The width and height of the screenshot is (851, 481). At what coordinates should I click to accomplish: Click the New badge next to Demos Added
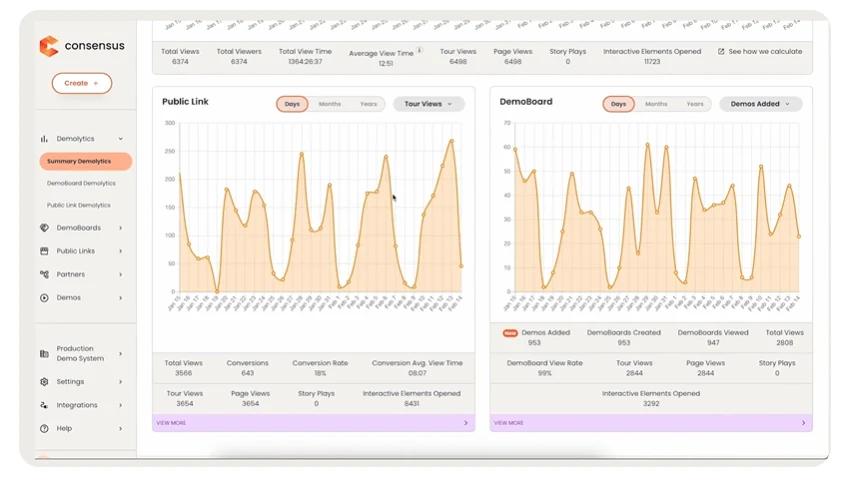pos(510,333)
